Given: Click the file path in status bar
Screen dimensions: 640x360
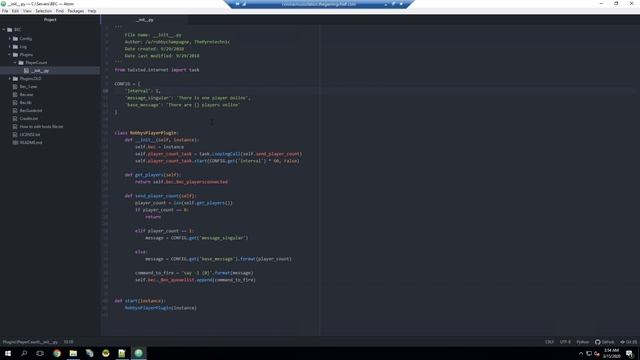Looking at the screenshot, I should point(30,342).
